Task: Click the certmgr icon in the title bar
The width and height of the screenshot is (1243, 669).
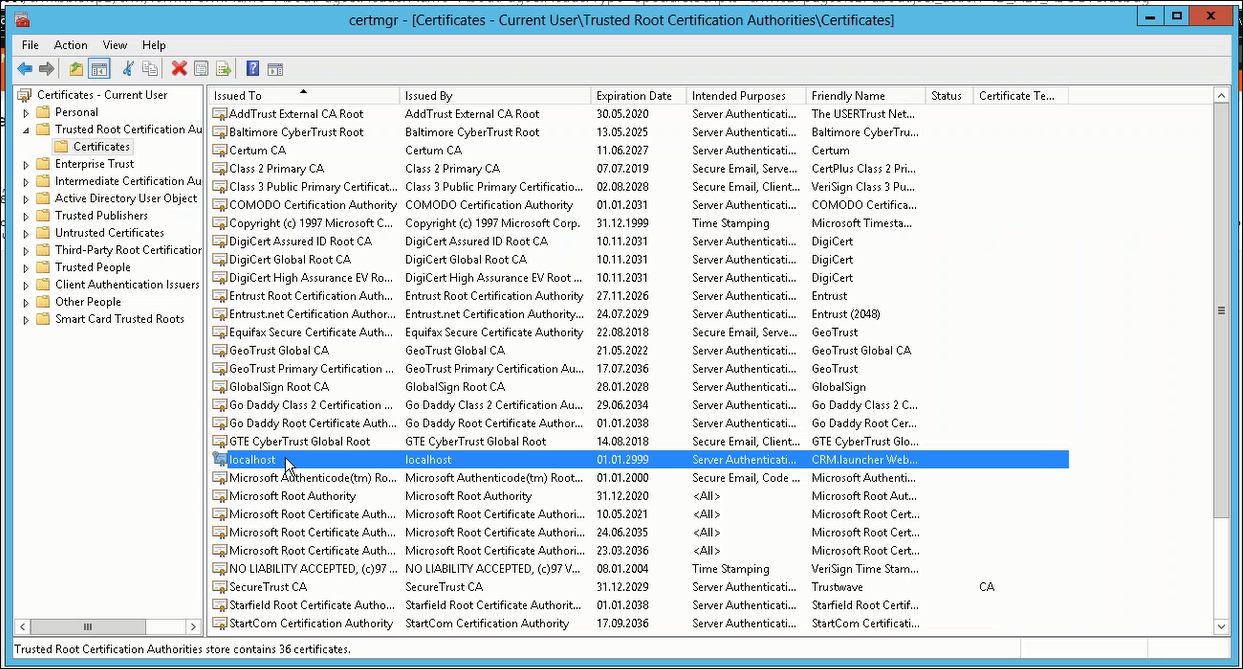Action: coord(22,20)
